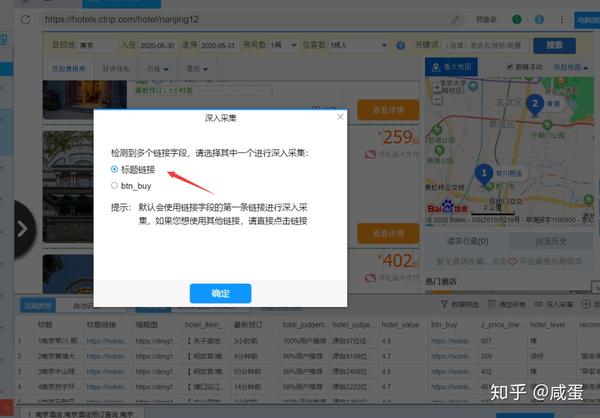Reload the page with the refresh icon
The image size is (600, 418).
(26, 19)
